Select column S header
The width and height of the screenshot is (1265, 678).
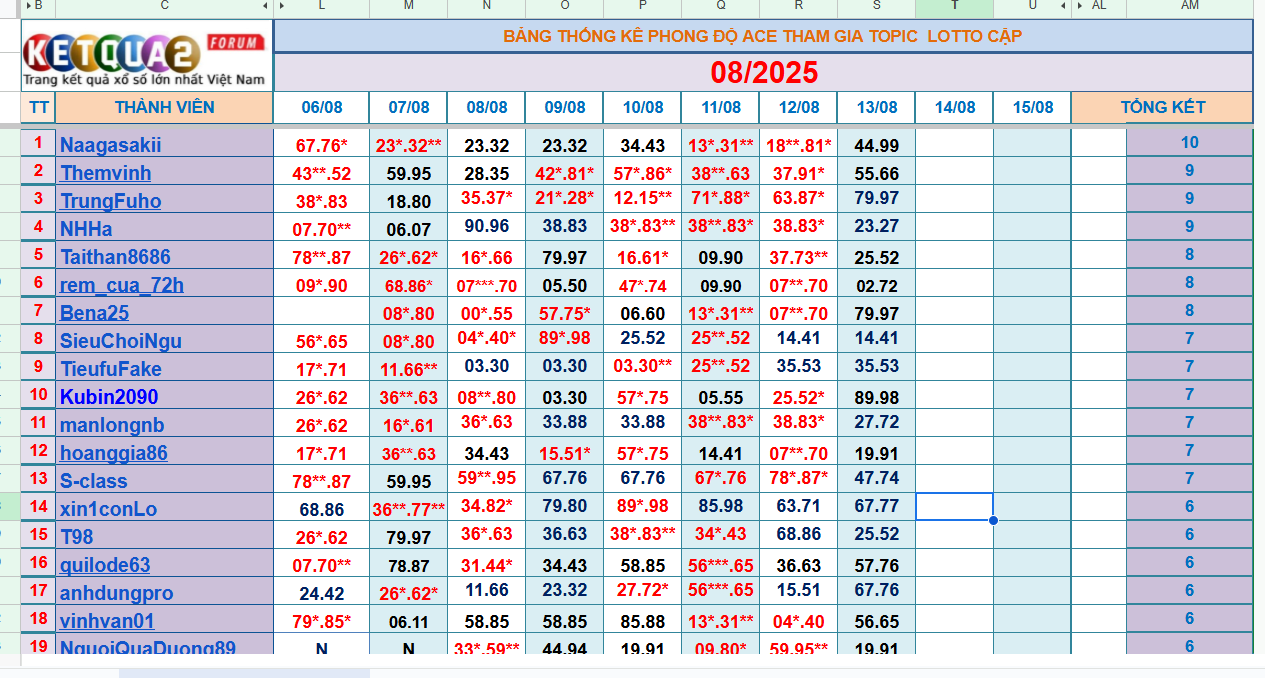[x=876, y=6]
